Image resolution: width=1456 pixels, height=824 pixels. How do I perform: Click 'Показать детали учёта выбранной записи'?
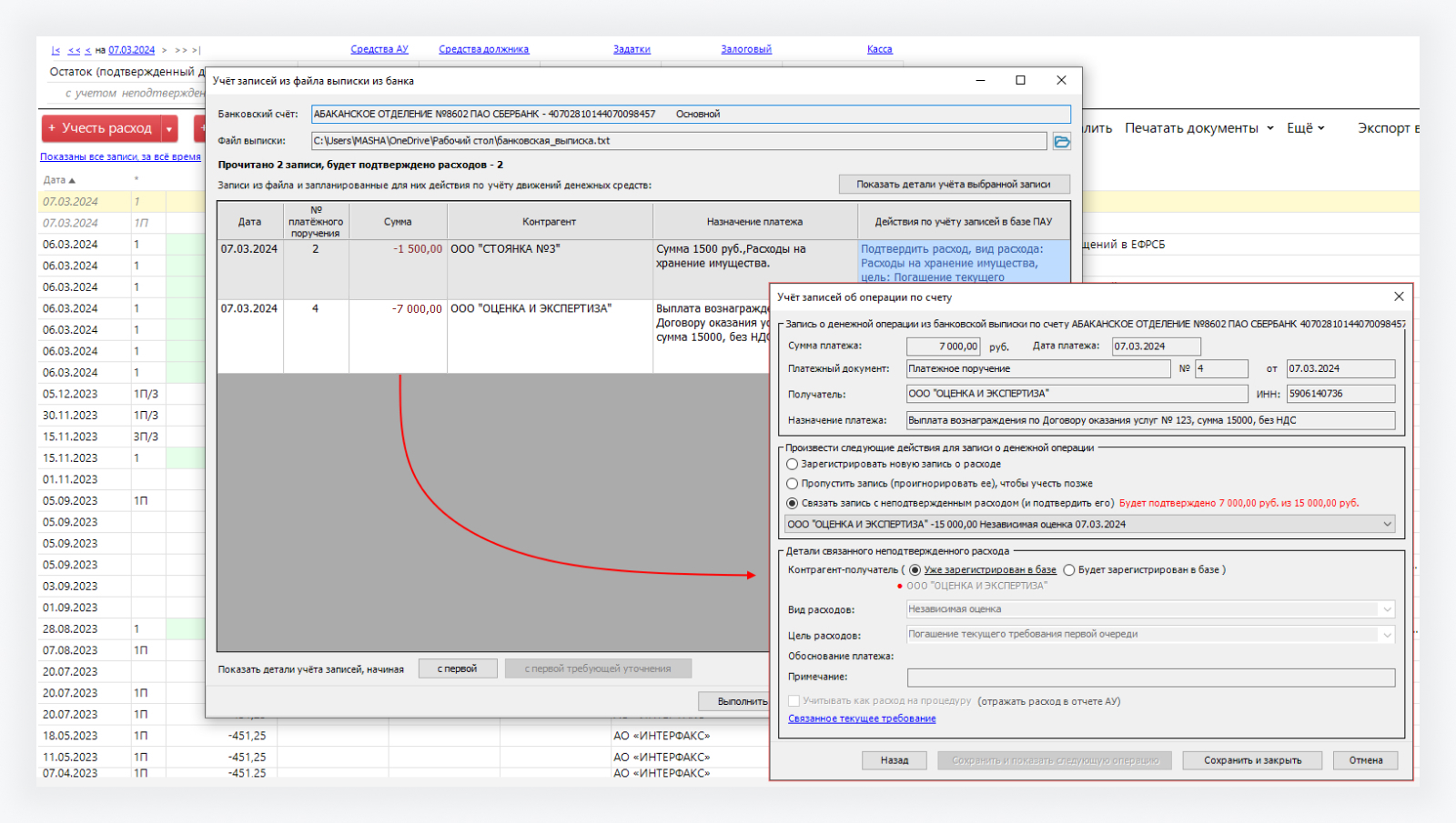point(954,184)
